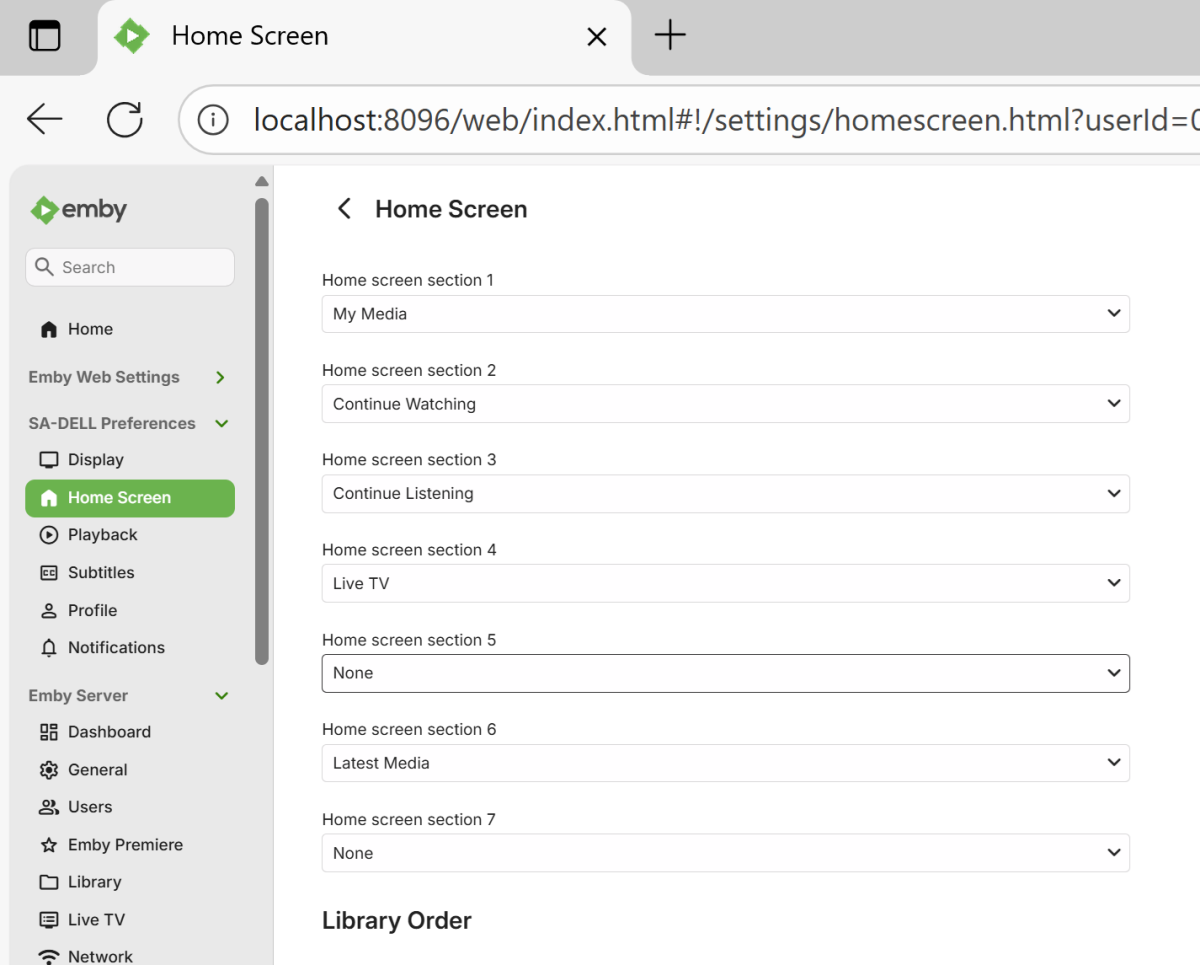
Task: Go back using the Home Screen arrow
Action: click(344, 209)
